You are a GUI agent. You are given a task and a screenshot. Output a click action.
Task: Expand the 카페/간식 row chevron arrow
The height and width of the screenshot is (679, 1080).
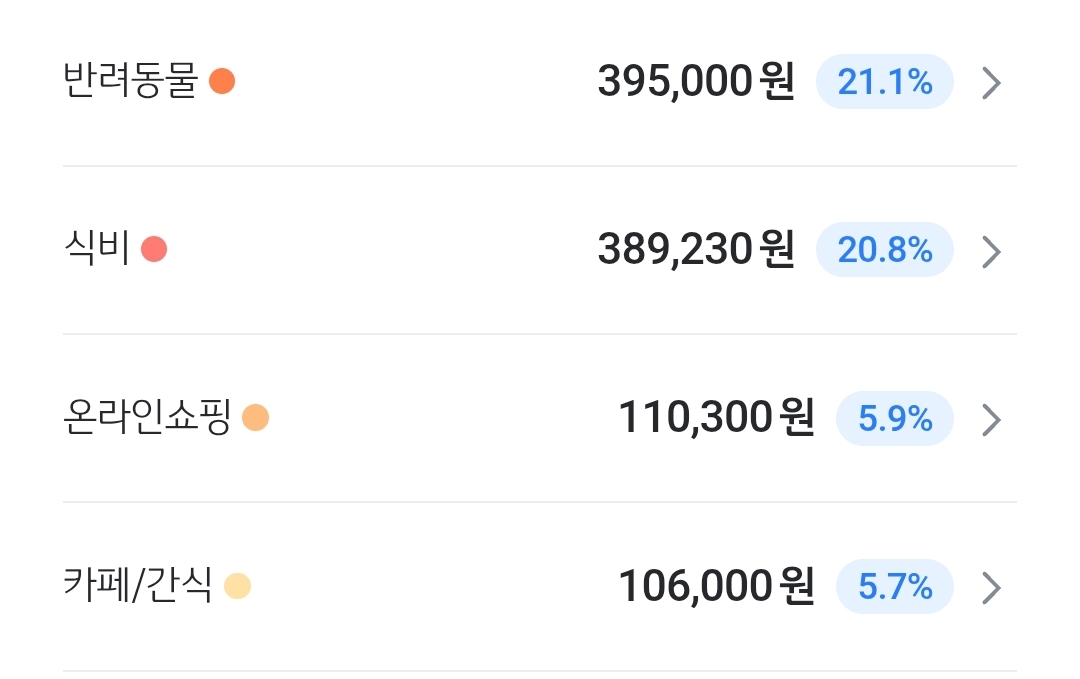pos(991,588)
